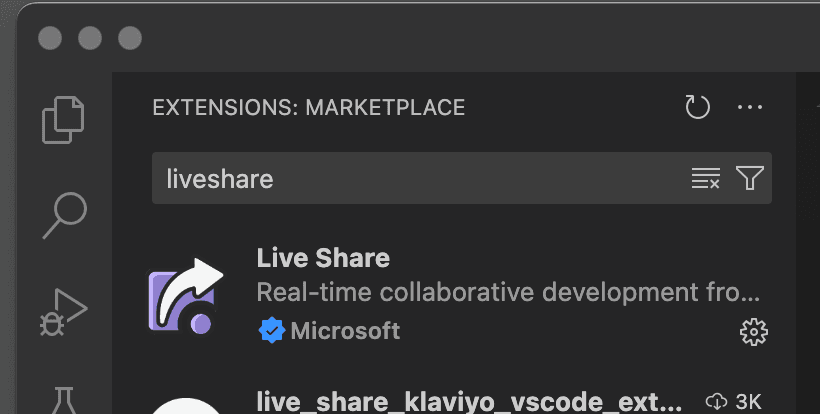The height and width of the screenshot is (414, 820).
Task: Refresh the extensions list
Action: [697, 107]
